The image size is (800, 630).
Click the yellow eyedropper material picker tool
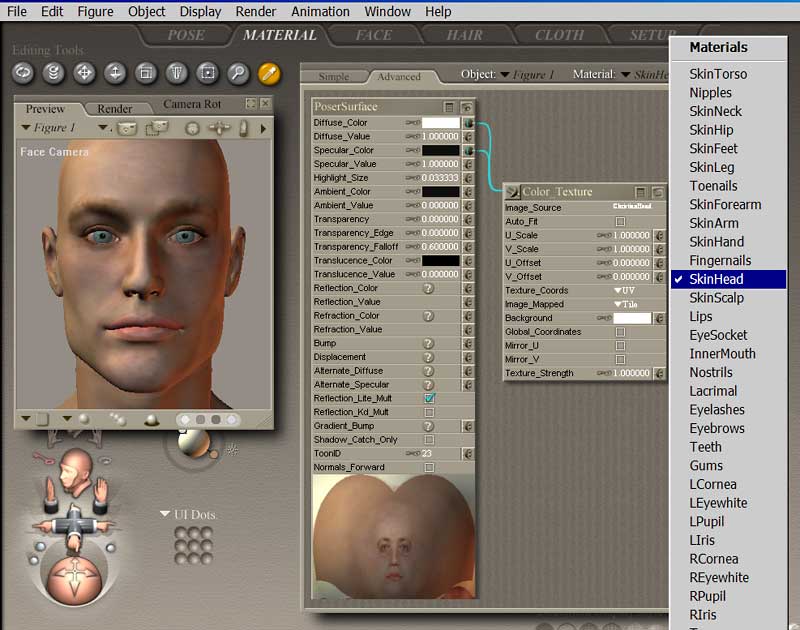pyautogui.click(x=269, y=73)
